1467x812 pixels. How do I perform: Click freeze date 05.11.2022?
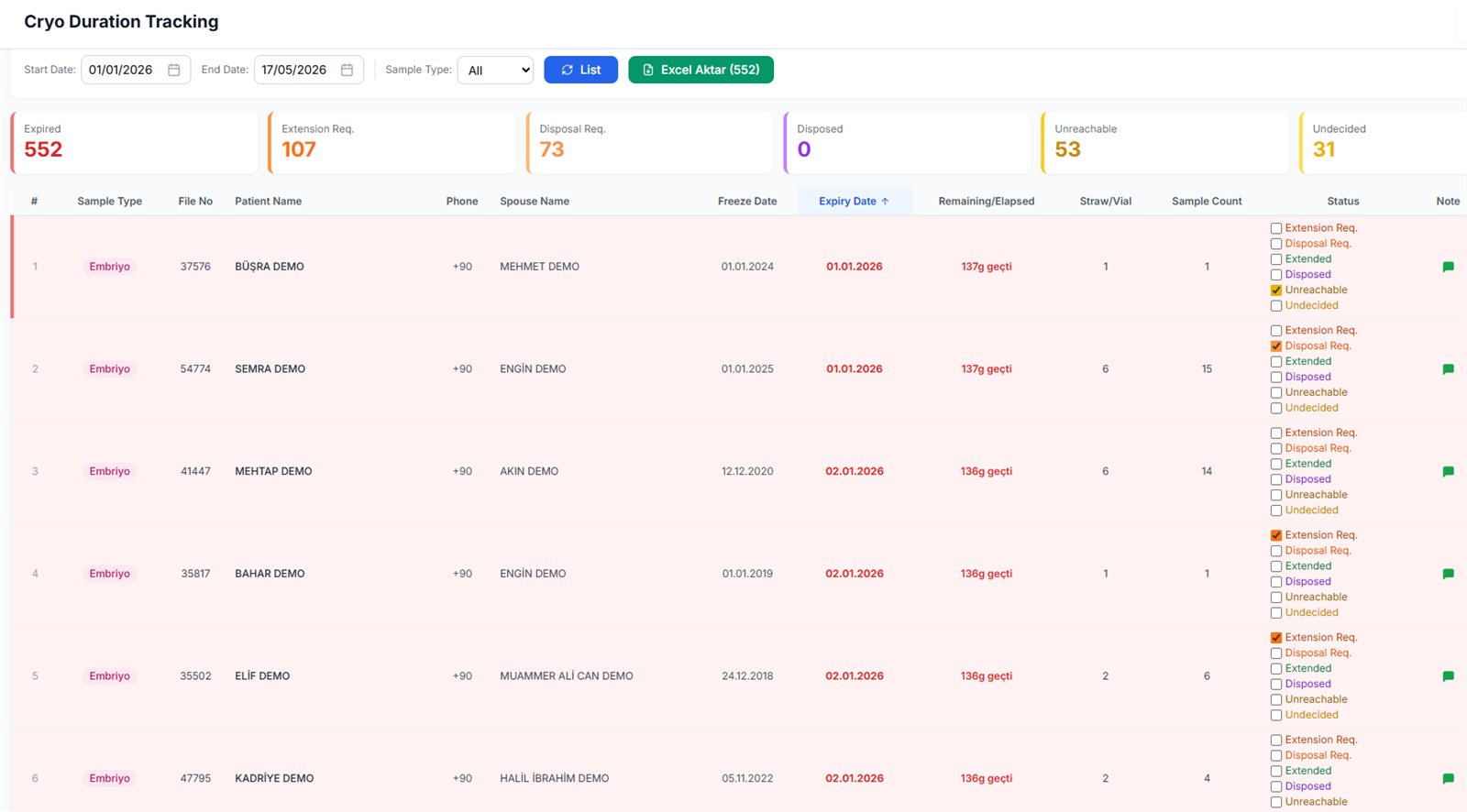point(747,778)
